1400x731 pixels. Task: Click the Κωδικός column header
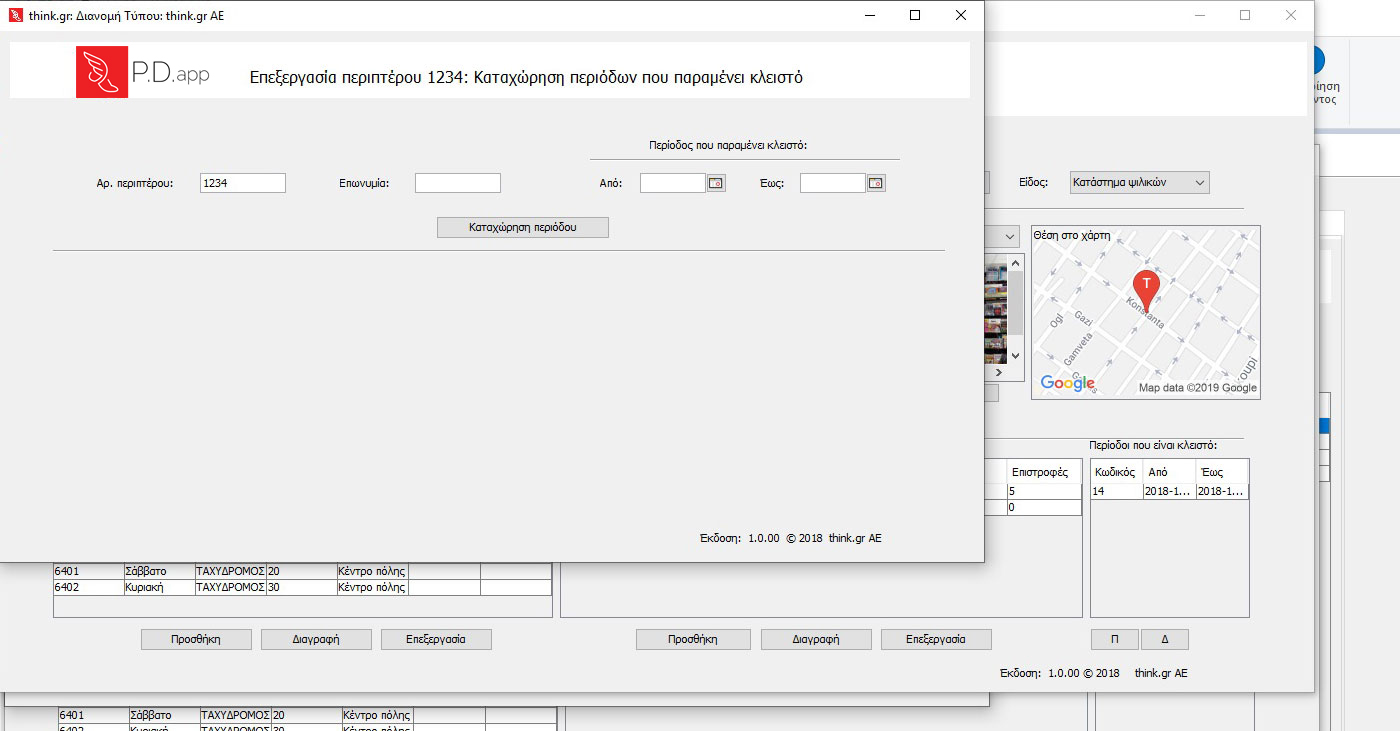[1116, 472]
